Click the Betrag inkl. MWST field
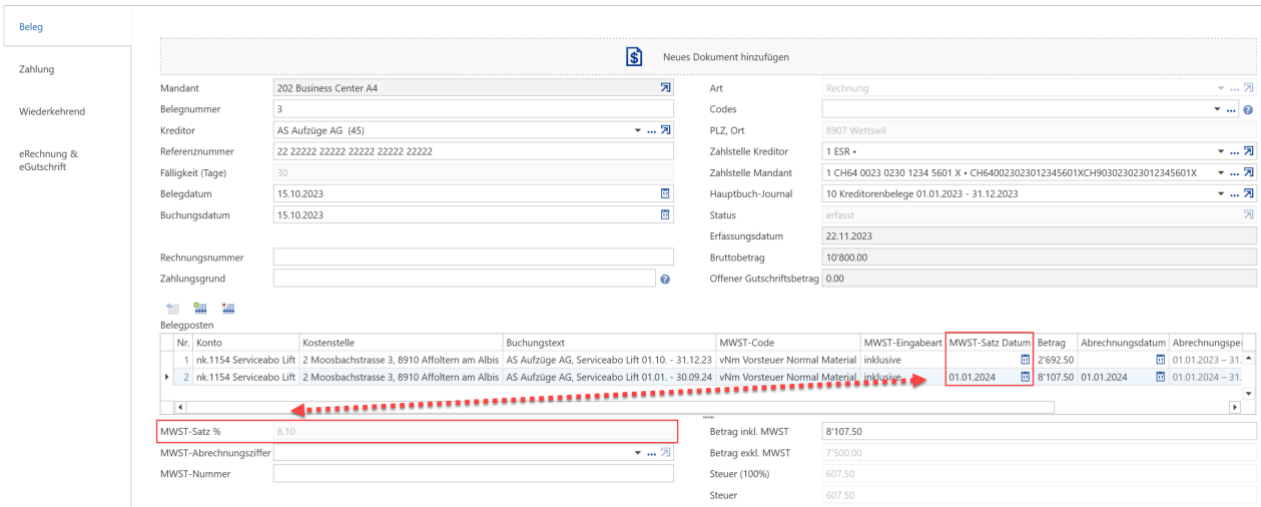 point(1038,432)
